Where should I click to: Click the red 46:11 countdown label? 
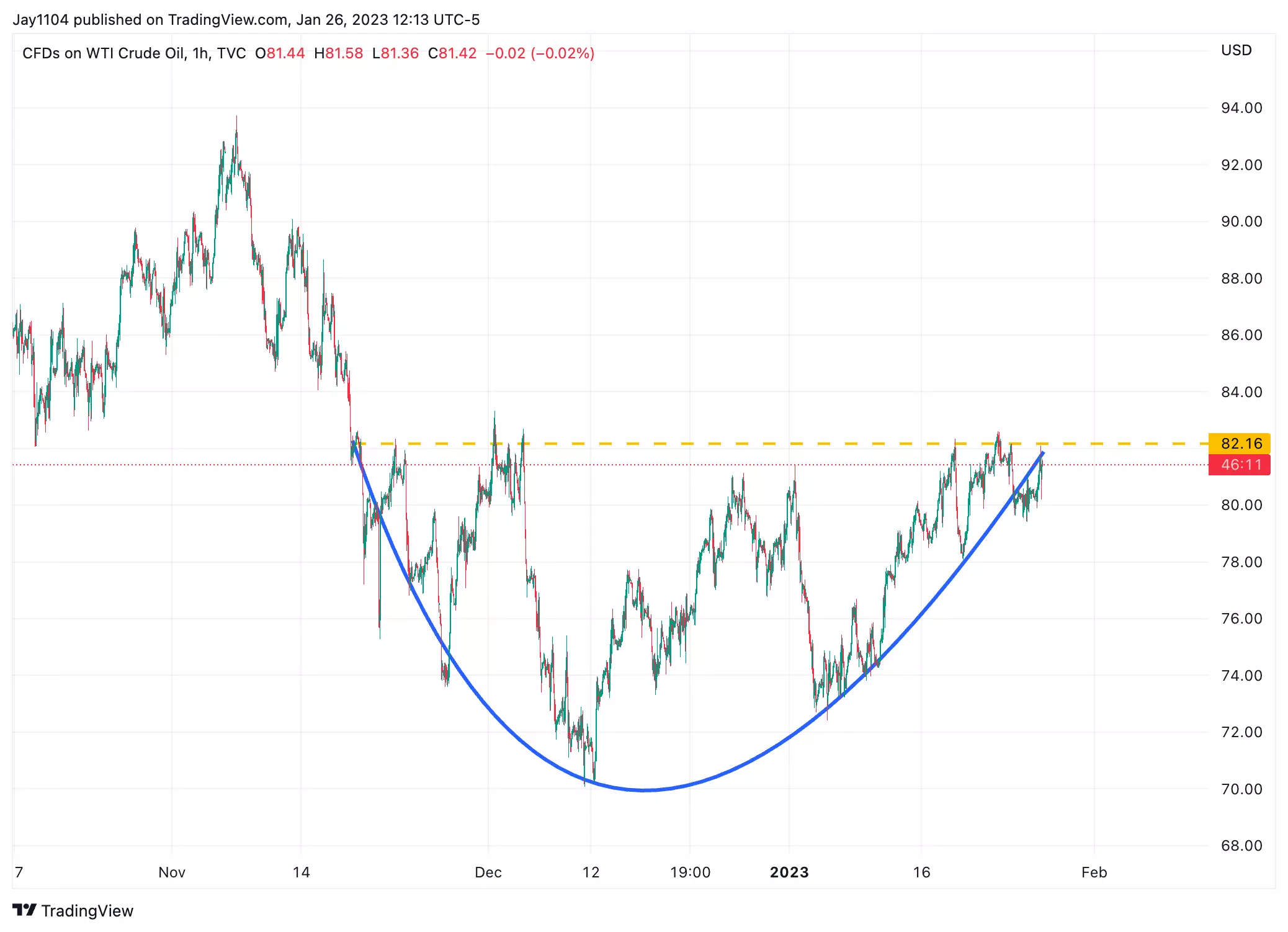(1240, 465)
